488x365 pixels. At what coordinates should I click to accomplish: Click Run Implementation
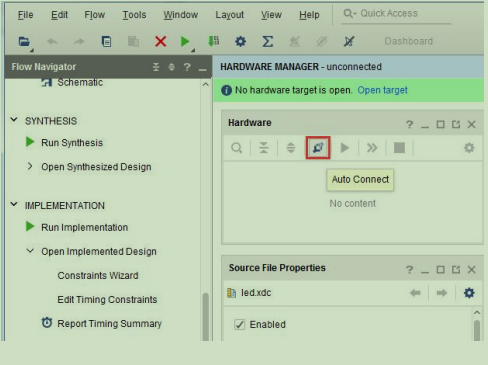point(85,227)
